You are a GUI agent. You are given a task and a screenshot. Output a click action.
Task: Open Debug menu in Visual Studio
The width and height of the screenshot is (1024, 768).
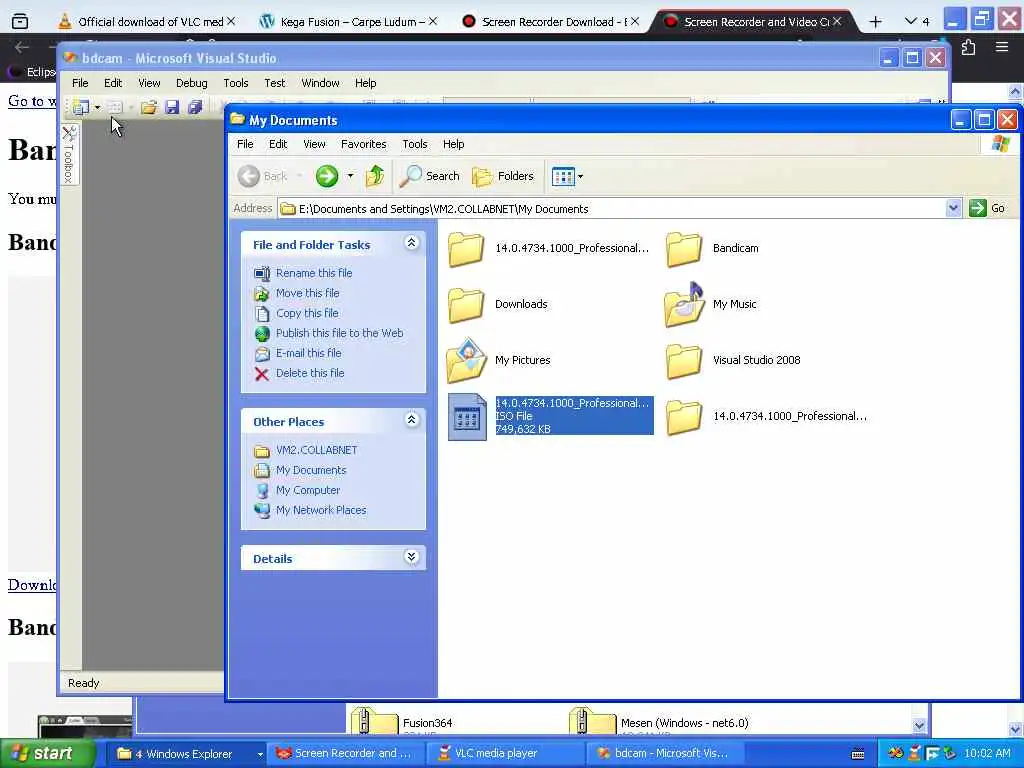point(191,83)
